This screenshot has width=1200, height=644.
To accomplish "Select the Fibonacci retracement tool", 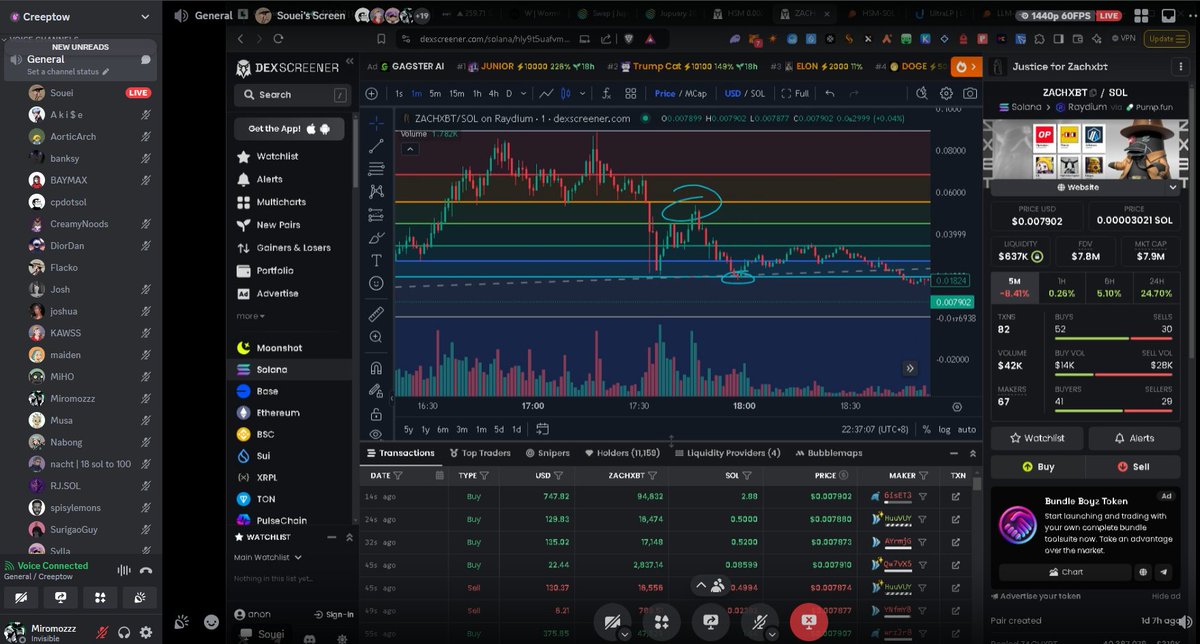I will (x=376, y=169).
